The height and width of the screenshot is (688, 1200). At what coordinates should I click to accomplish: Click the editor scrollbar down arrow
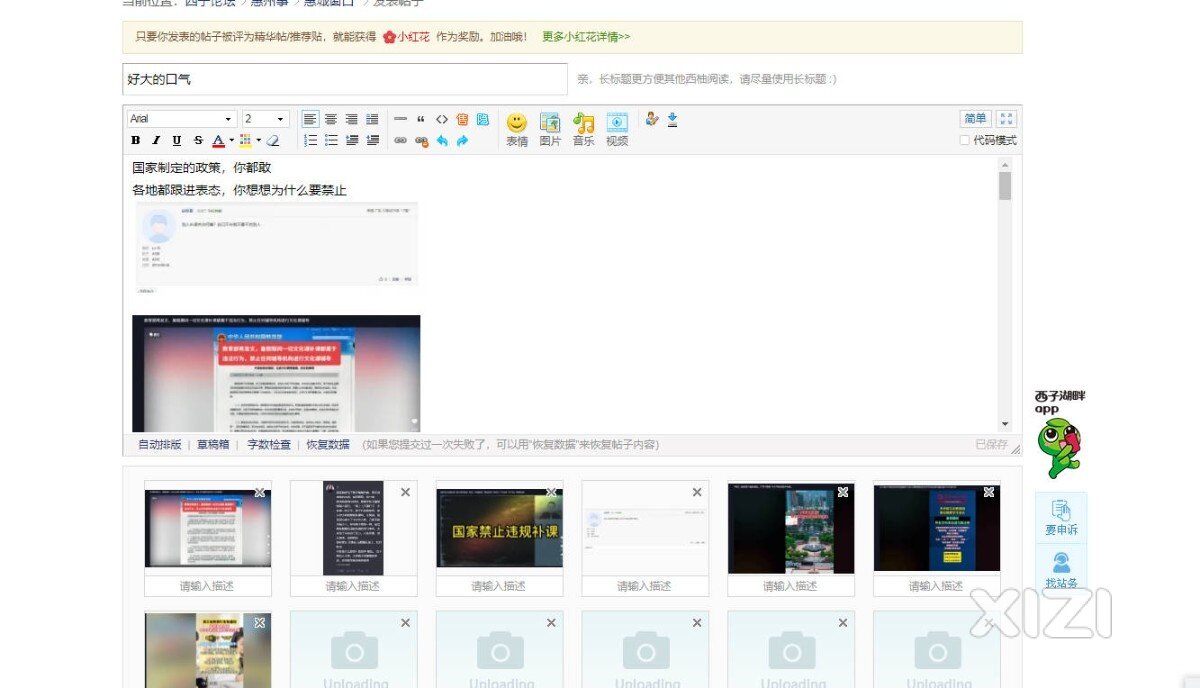[x=1005, y=424]
